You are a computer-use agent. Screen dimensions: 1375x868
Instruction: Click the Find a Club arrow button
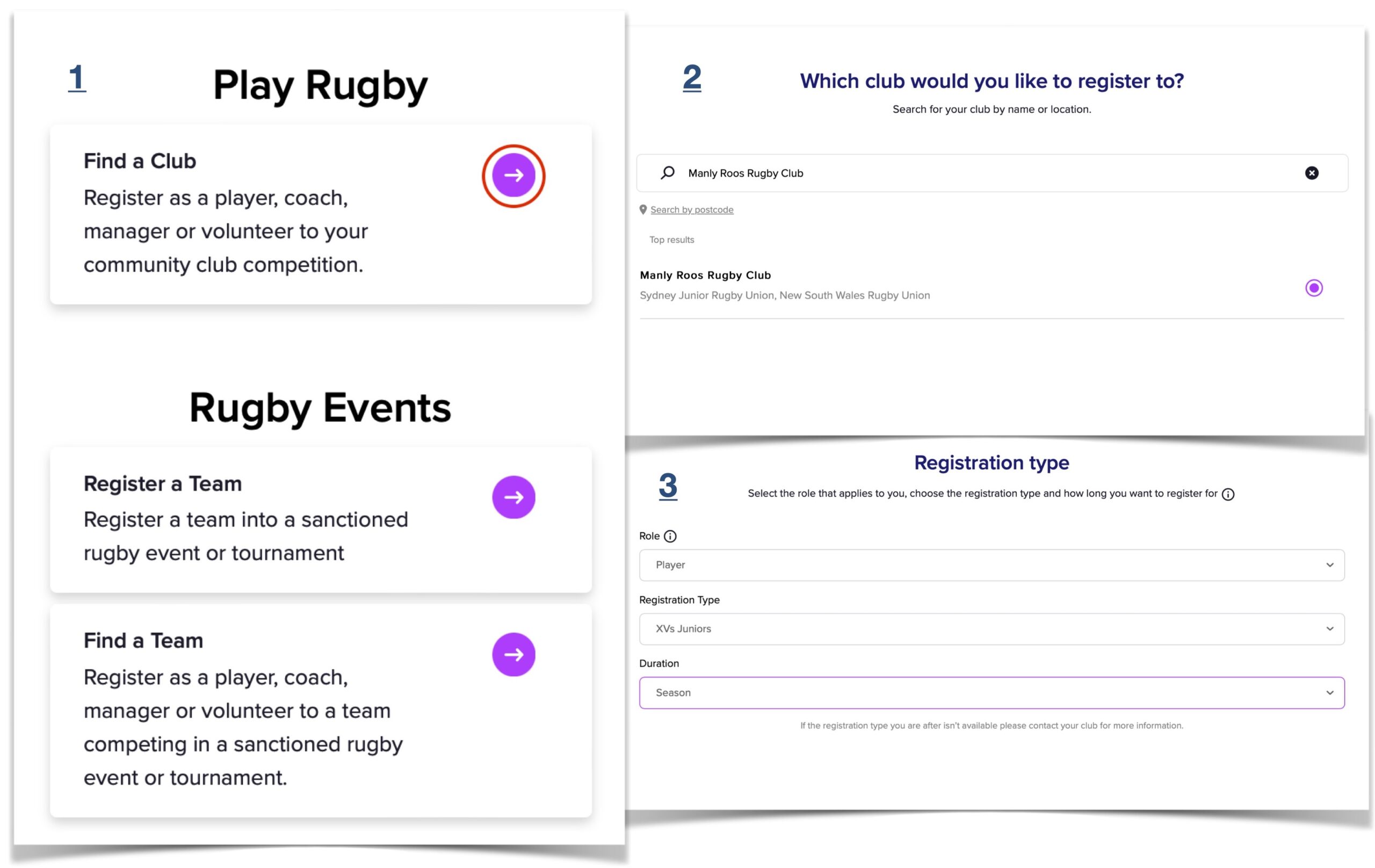pos(513,175)
